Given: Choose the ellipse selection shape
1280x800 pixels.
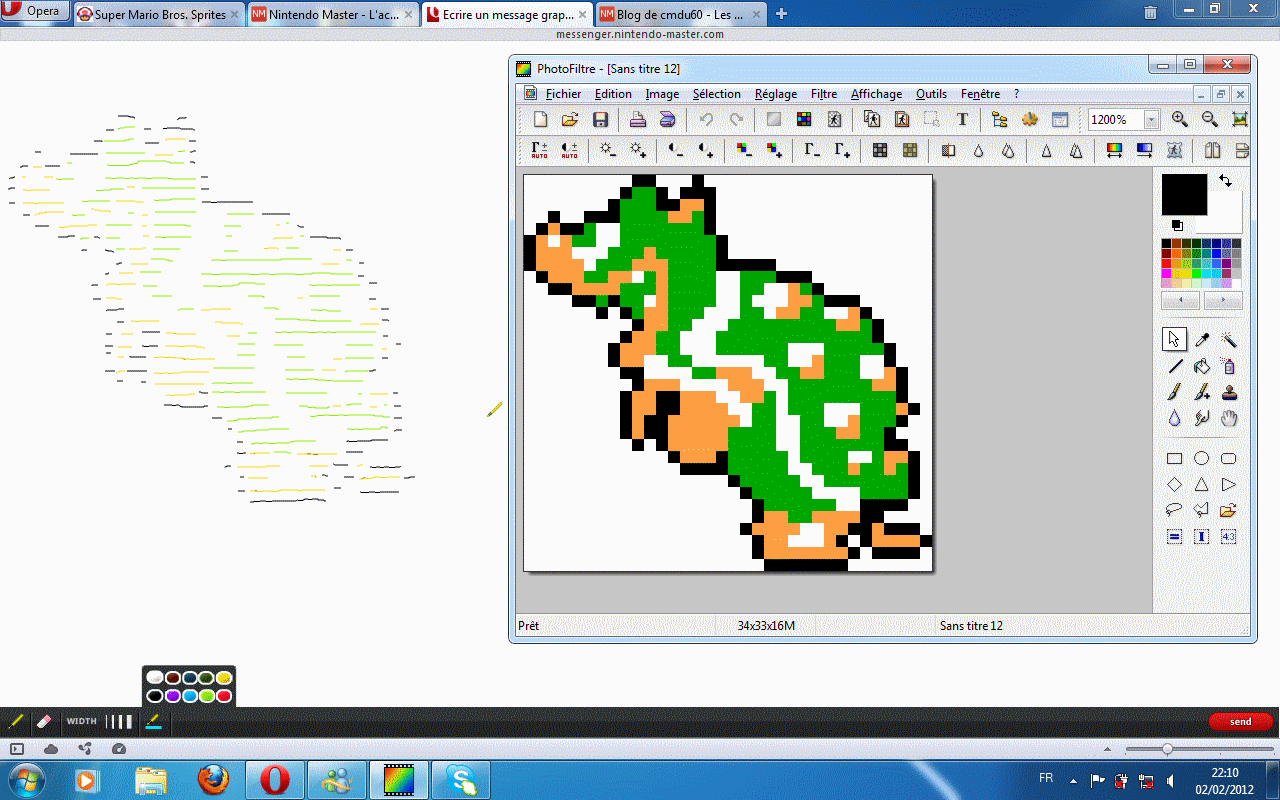Looking at the screenshot, I should 1202,459.
